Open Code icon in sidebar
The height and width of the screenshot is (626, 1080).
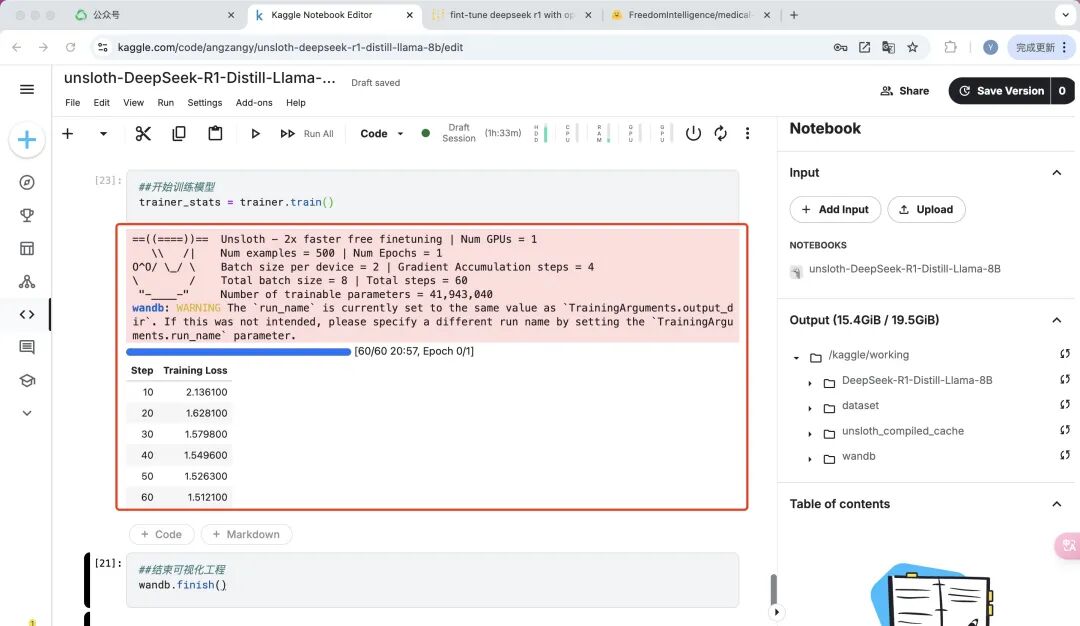pyautogui.click(x=27, y=315)
